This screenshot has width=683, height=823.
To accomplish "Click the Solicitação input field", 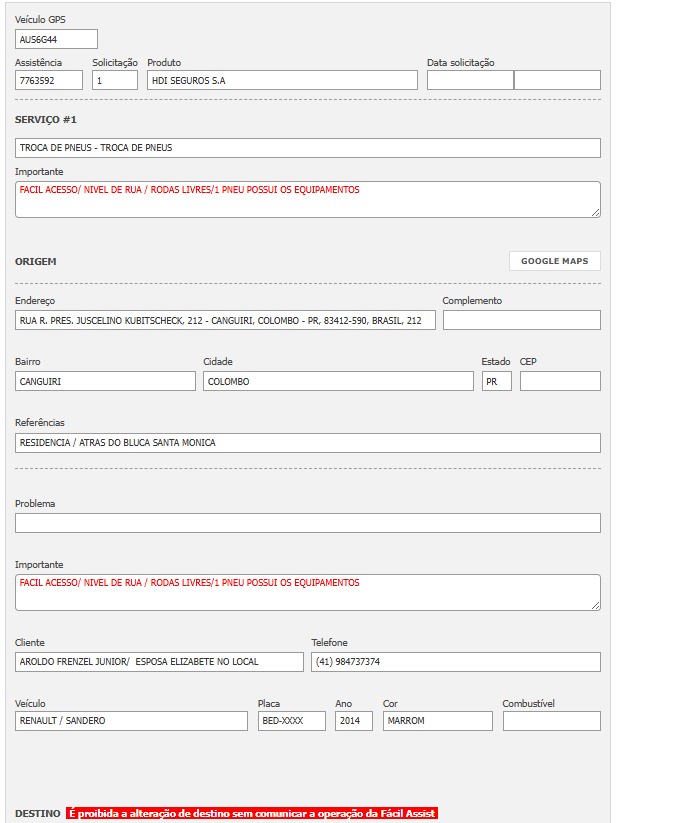I will (115, 80).
